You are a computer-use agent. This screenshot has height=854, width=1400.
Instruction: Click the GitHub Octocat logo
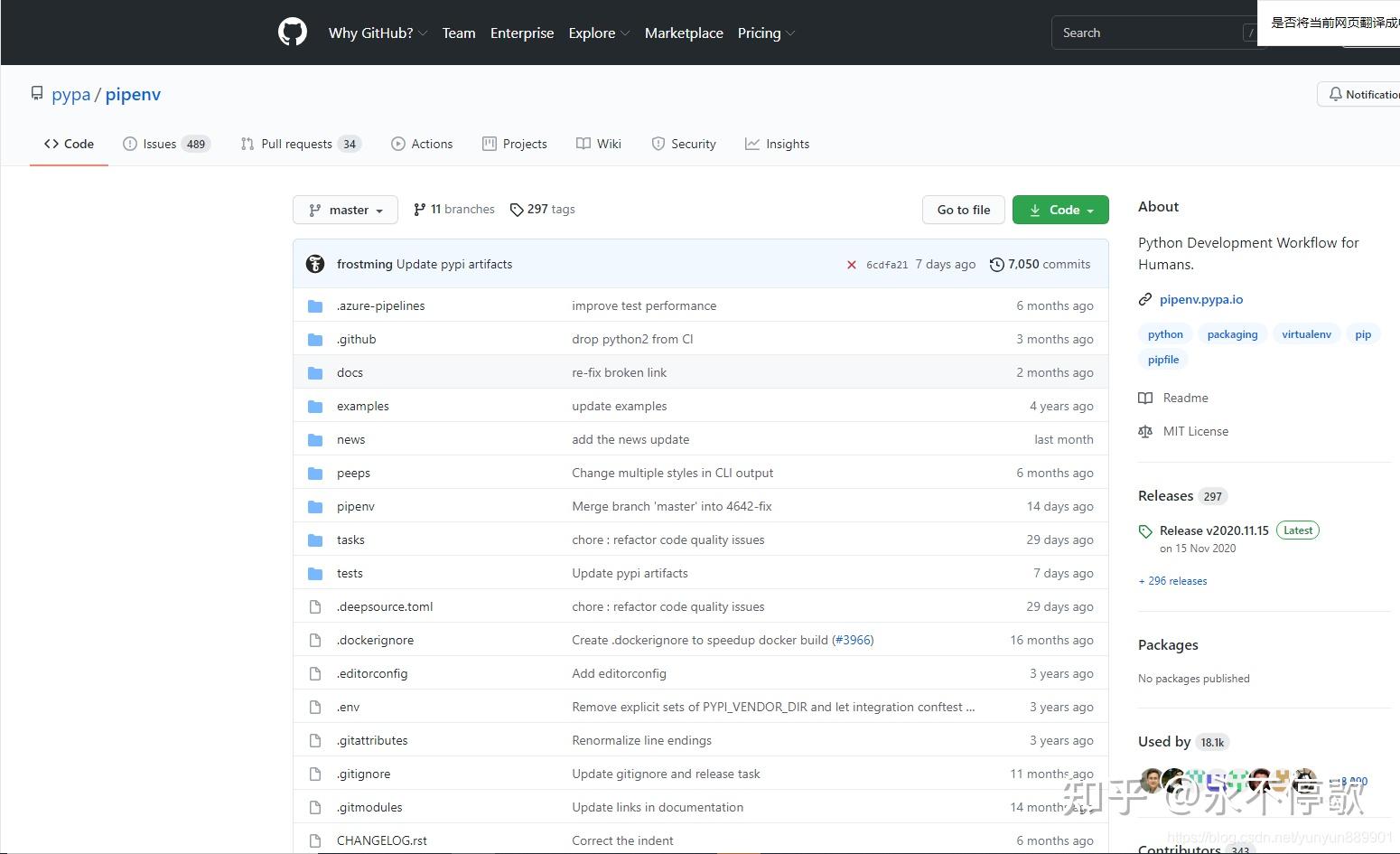[292, 33]
